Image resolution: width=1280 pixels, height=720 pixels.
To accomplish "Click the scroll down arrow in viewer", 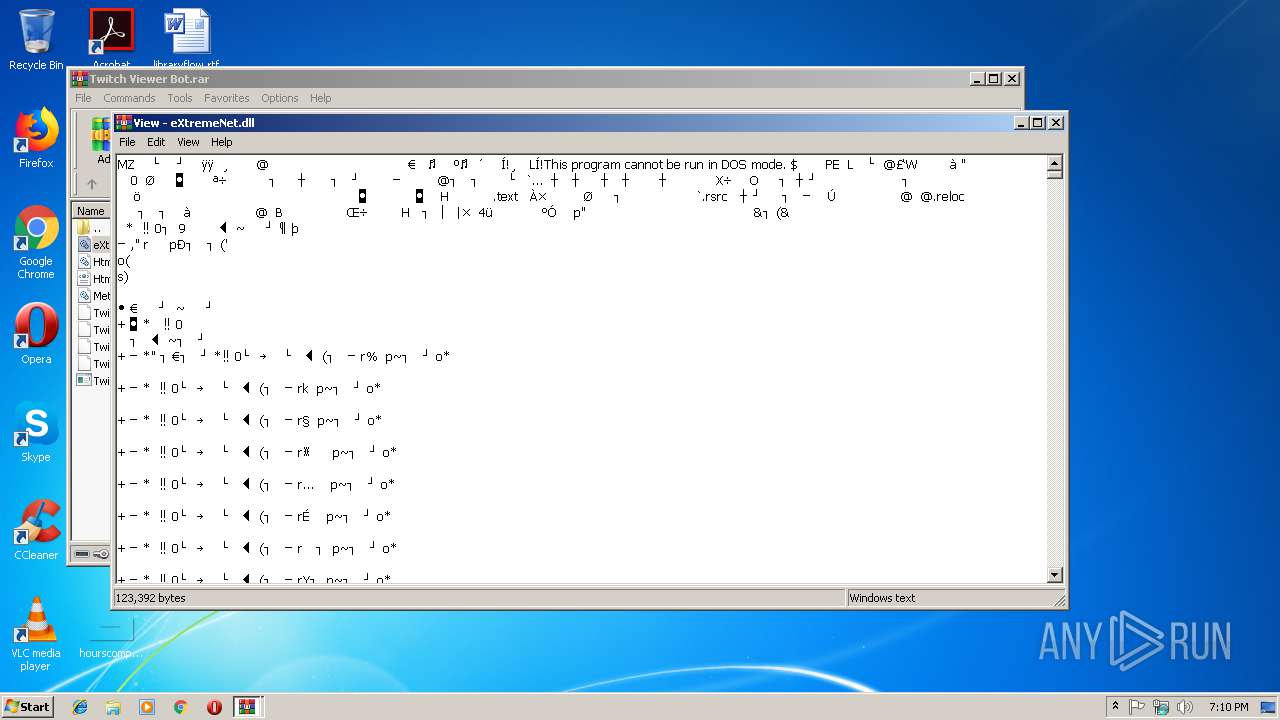I will tap(1054, 575).
